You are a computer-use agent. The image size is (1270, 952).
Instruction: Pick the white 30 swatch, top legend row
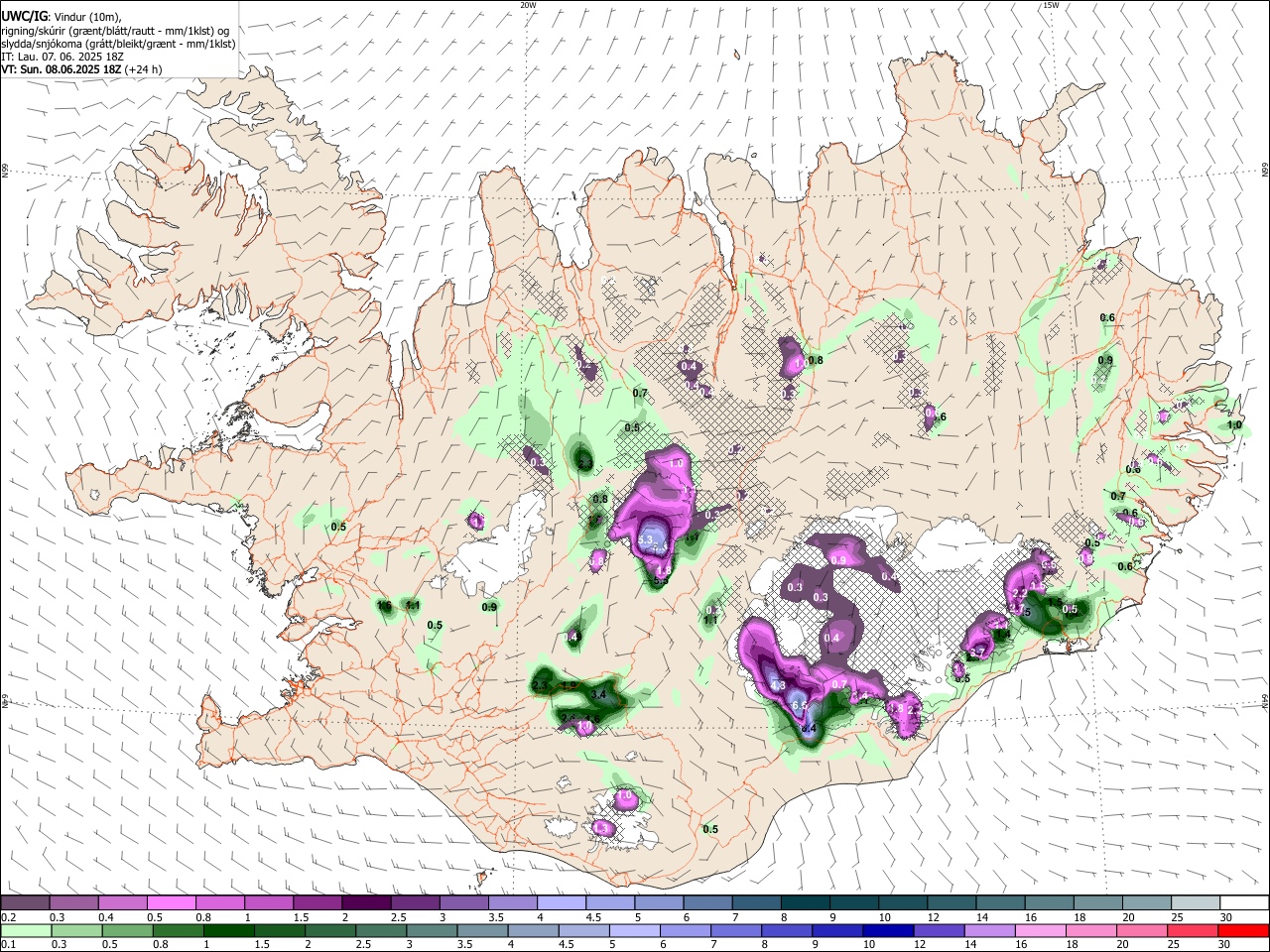coord(1244,903)
